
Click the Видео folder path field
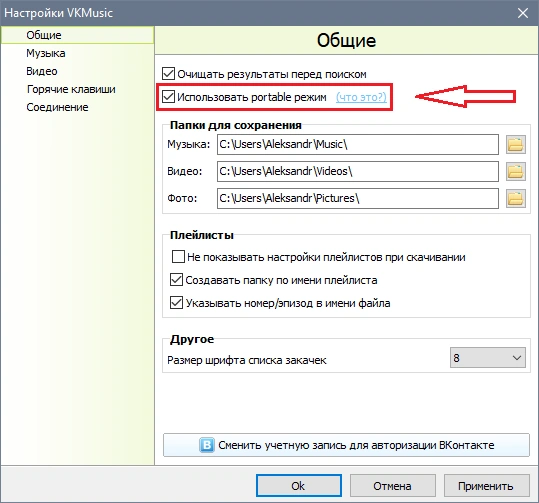(358, 171)
